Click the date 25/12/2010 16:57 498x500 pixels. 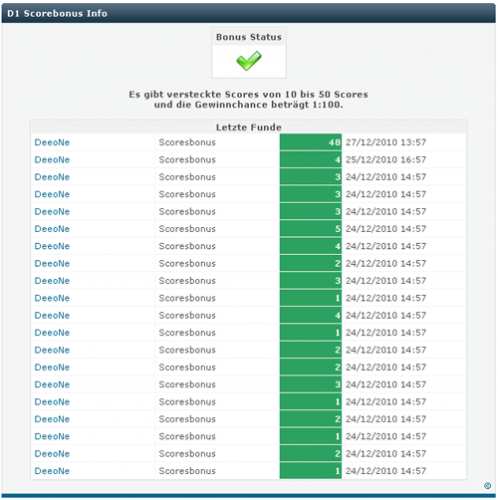point(386,160)
